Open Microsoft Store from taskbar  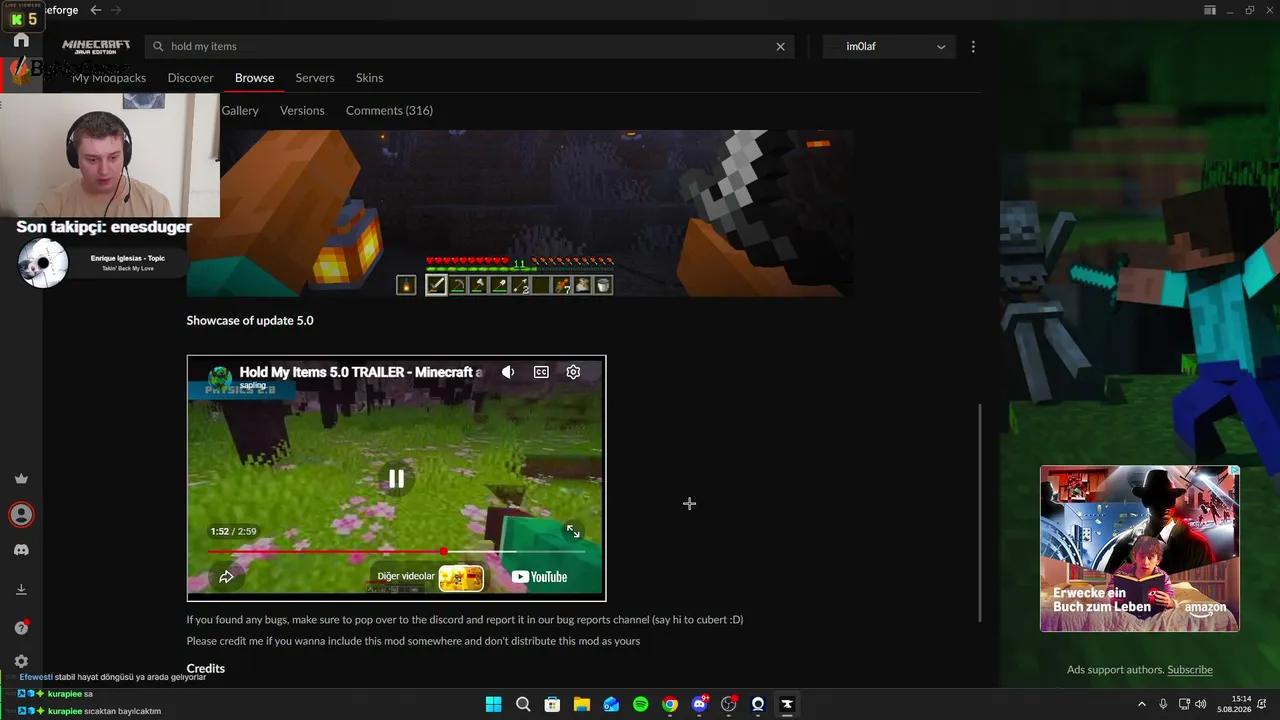coord(552,704)
